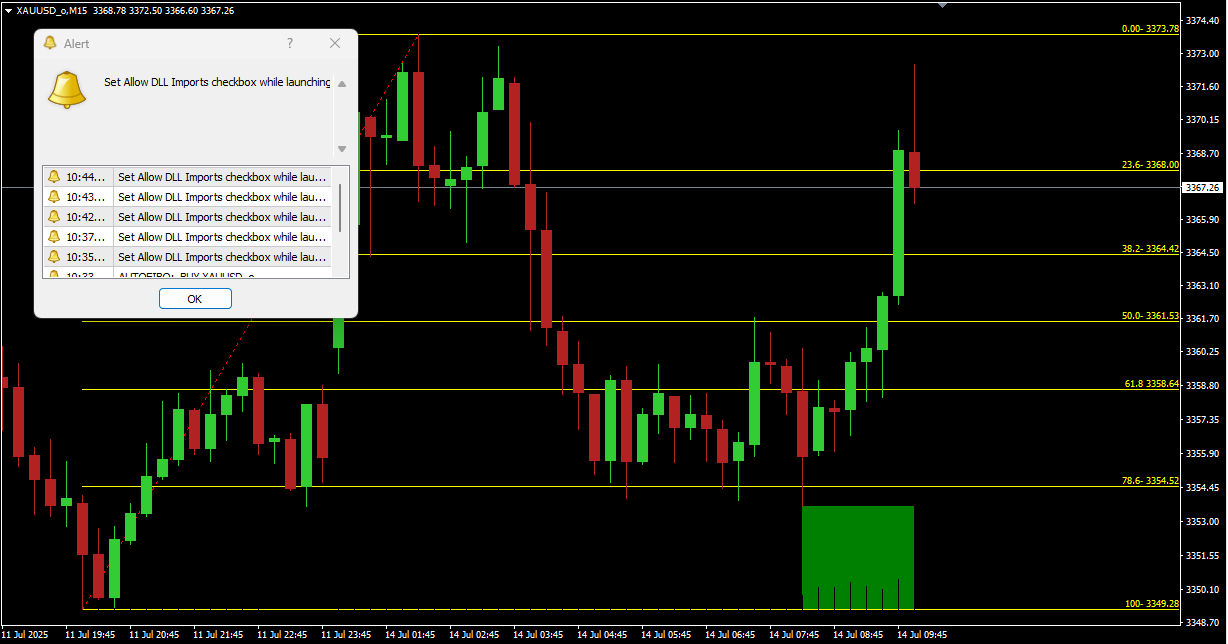Click the help question mark in Alert dialog
Image resolution: width=1228 pixels, height=644 pixels.
click(290, 43)
